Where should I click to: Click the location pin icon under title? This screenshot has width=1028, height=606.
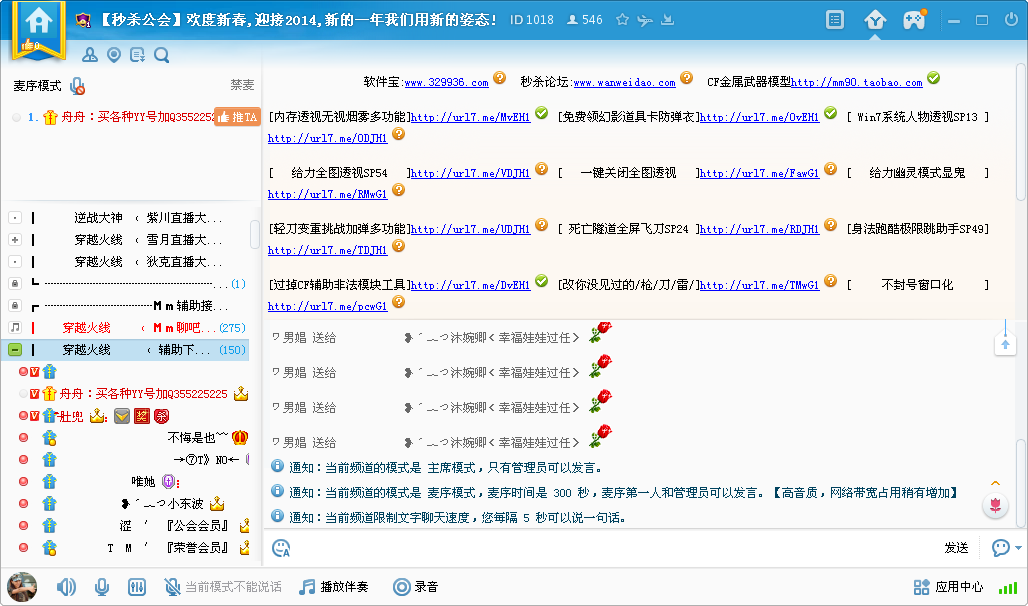[x=114, y=55]
